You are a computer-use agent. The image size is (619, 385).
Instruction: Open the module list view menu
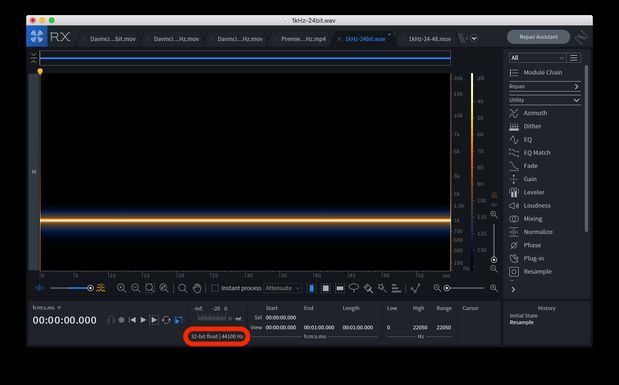tap(574, 58)
